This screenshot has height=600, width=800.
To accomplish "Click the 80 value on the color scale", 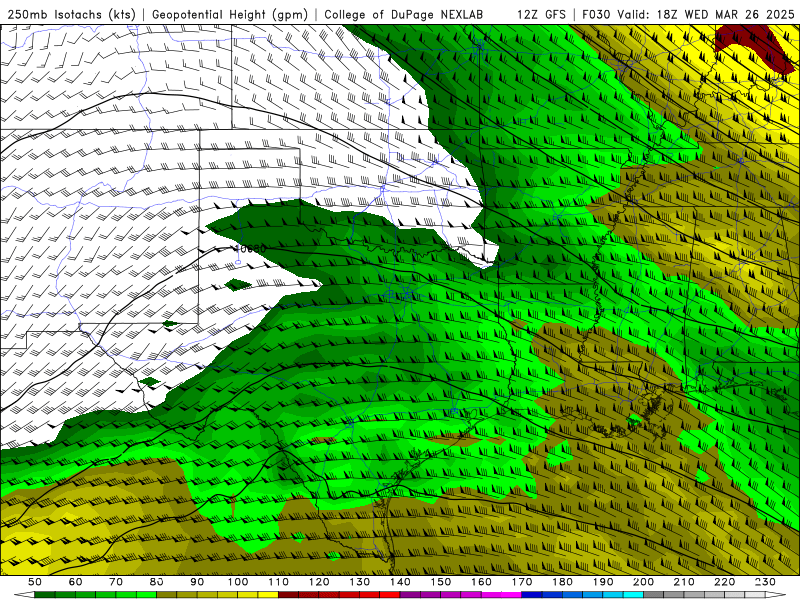I will pyautogui.click(x=157, y=582).
